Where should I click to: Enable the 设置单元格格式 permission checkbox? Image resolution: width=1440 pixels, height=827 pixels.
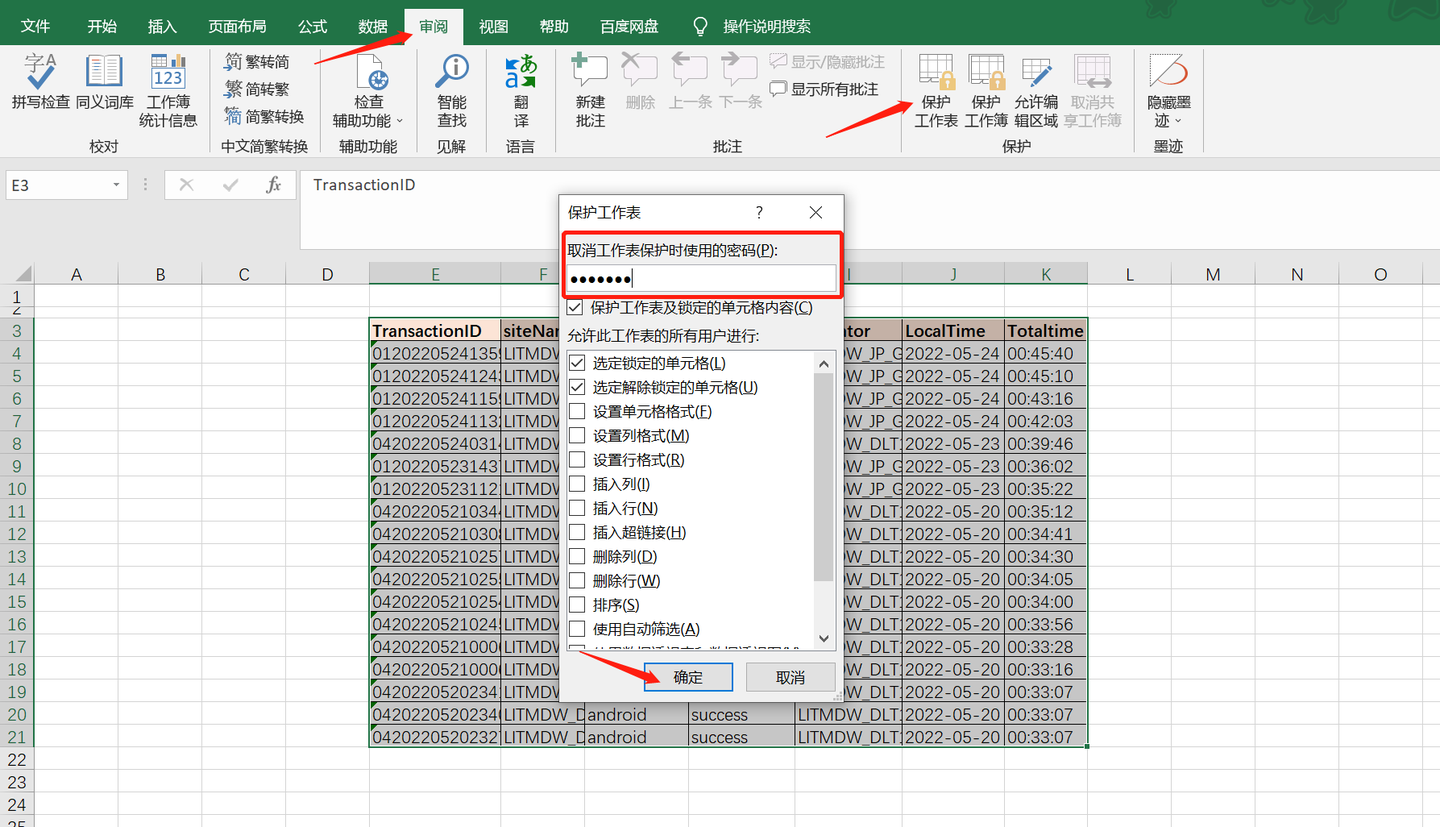point(577,410)
